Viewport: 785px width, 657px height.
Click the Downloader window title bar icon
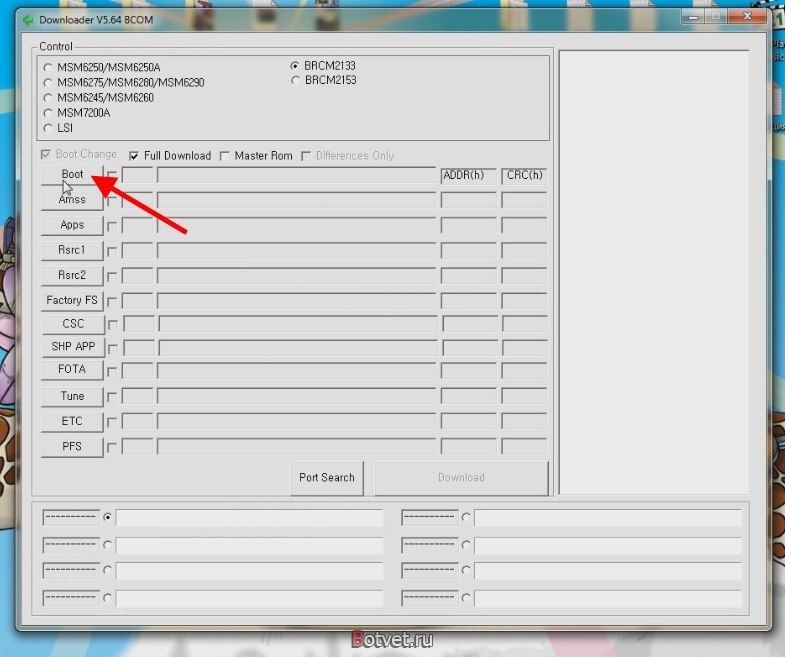click(x=28, y=20)
